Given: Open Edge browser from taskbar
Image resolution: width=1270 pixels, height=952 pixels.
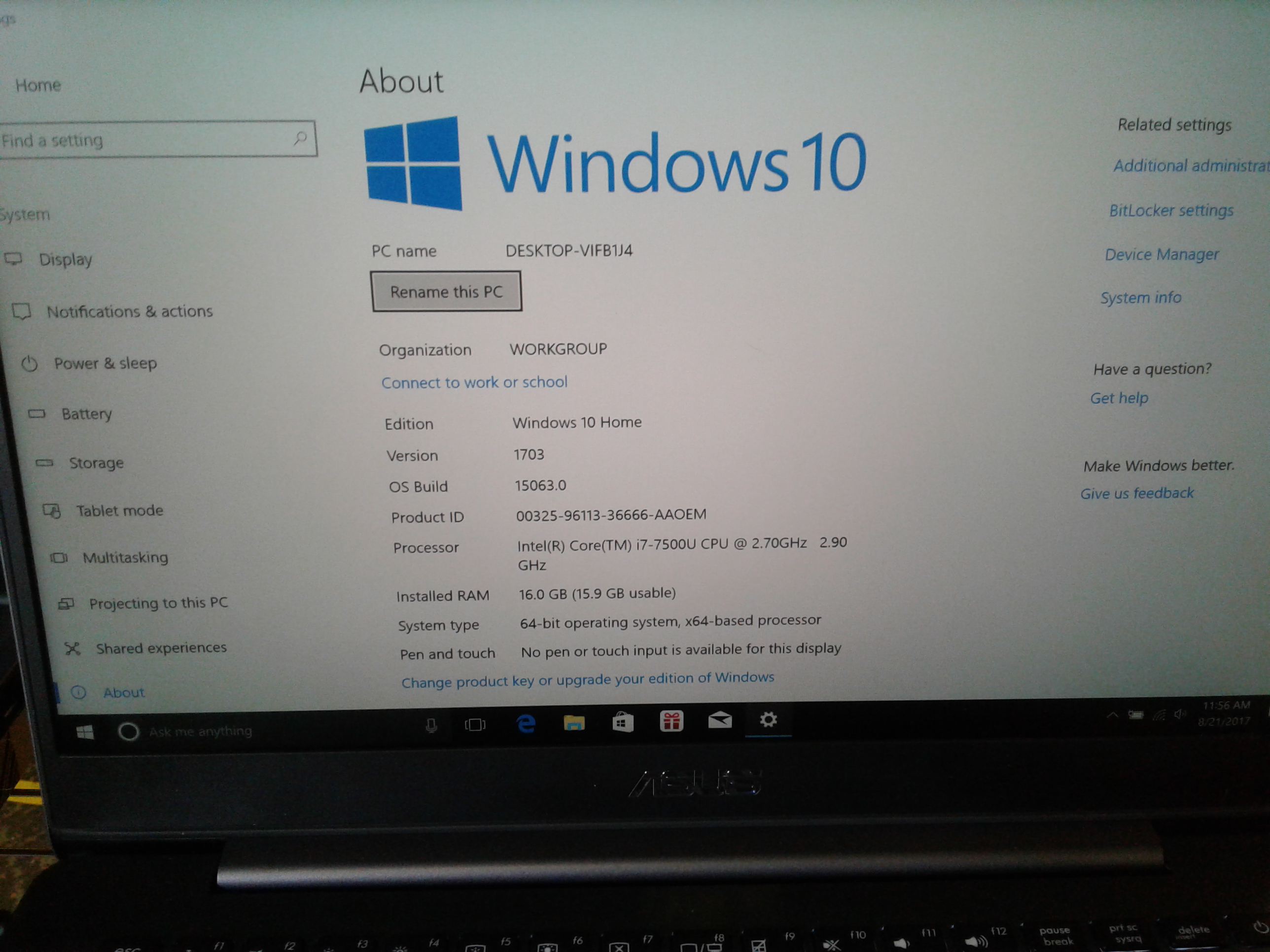Looking at the screenshot, I should 526,724.
